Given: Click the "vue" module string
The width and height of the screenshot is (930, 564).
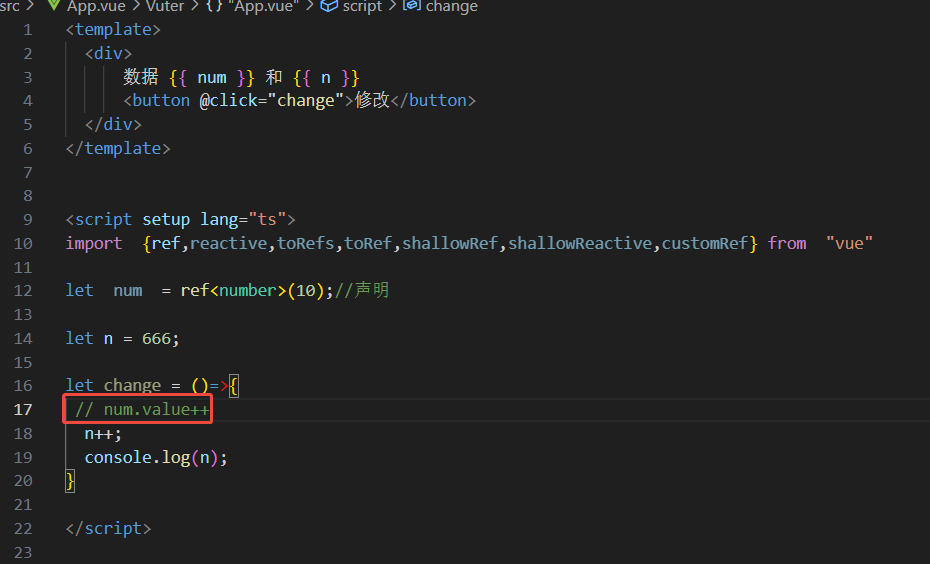Looking at the screenshot, I should point(849,243).
